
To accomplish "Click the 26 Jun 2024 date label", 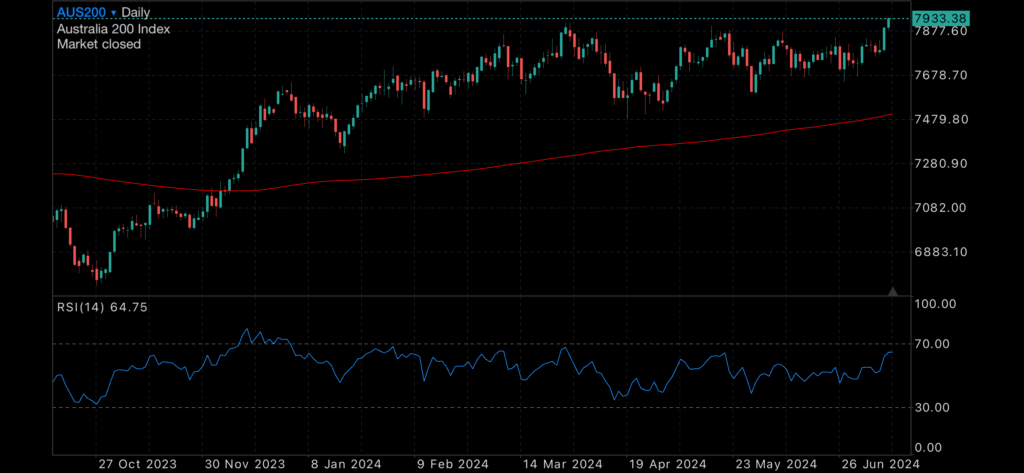I will (x=878, y=464).
